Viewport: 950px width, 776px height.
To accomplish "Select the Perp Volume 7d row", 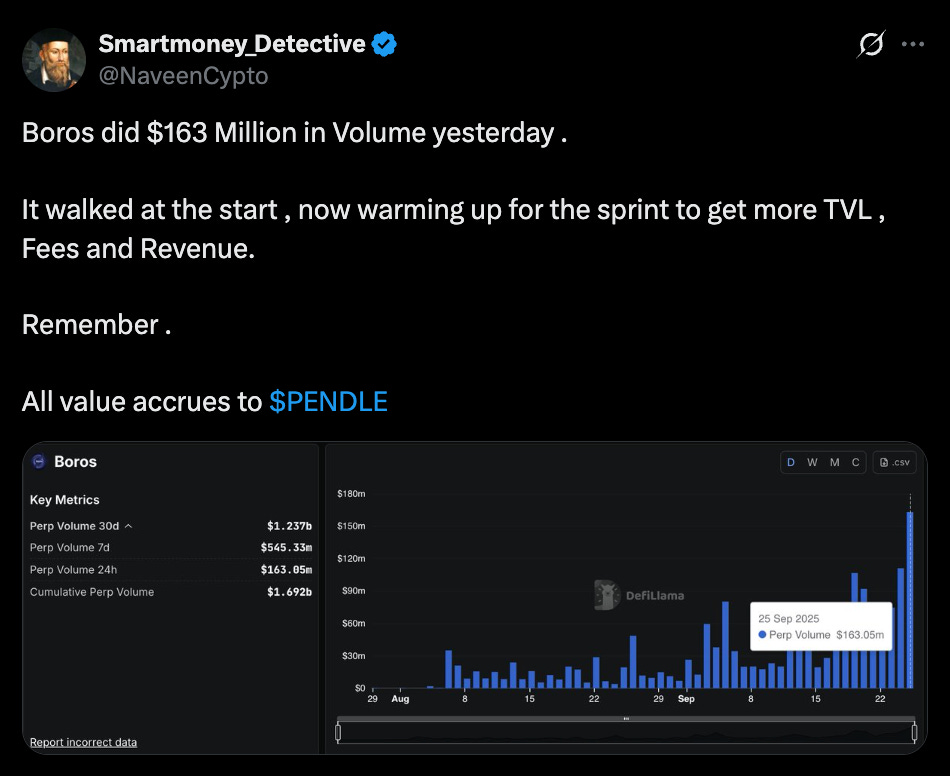I will [171, 548].
